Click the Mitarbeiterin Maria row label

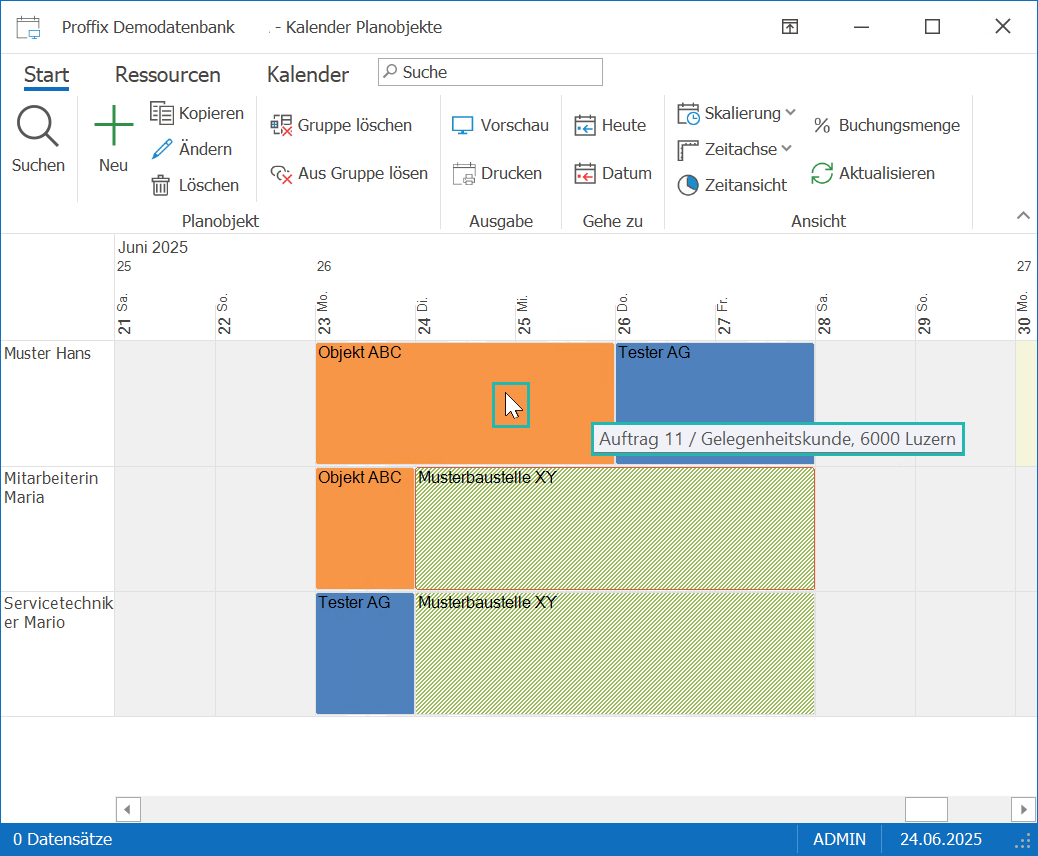(x=51, y=488)
